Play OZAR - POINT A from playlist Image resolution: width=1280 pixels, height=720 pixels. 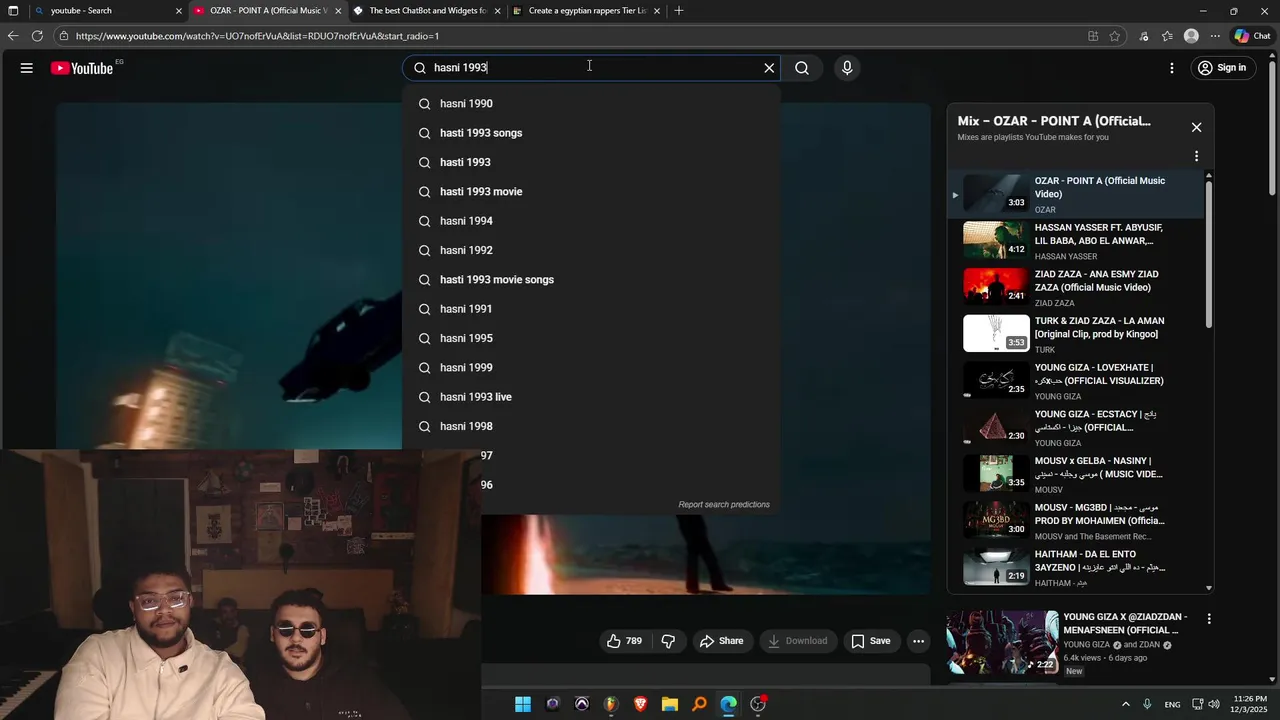1078,194
